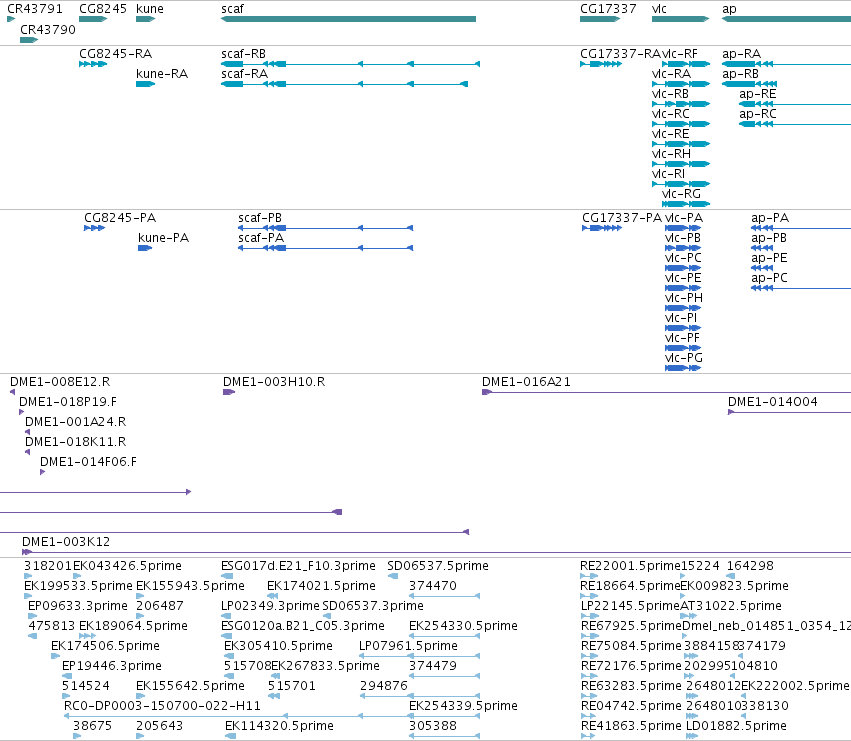Open the RE75084.5prime EST label
This screenshot has width=851, height=741.
pos(631,645)
